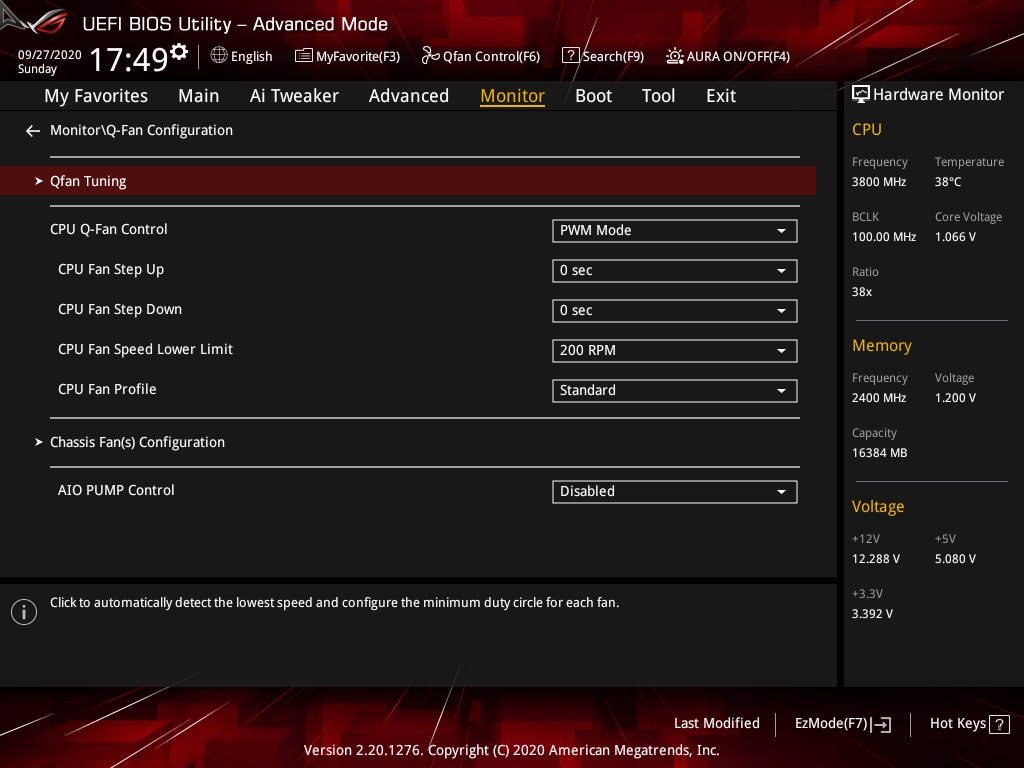Image resolution: width=1024 pixels, height=768 pixels.
Task: Click the memory frequency 2400 MHz
Action: (878, 398)
